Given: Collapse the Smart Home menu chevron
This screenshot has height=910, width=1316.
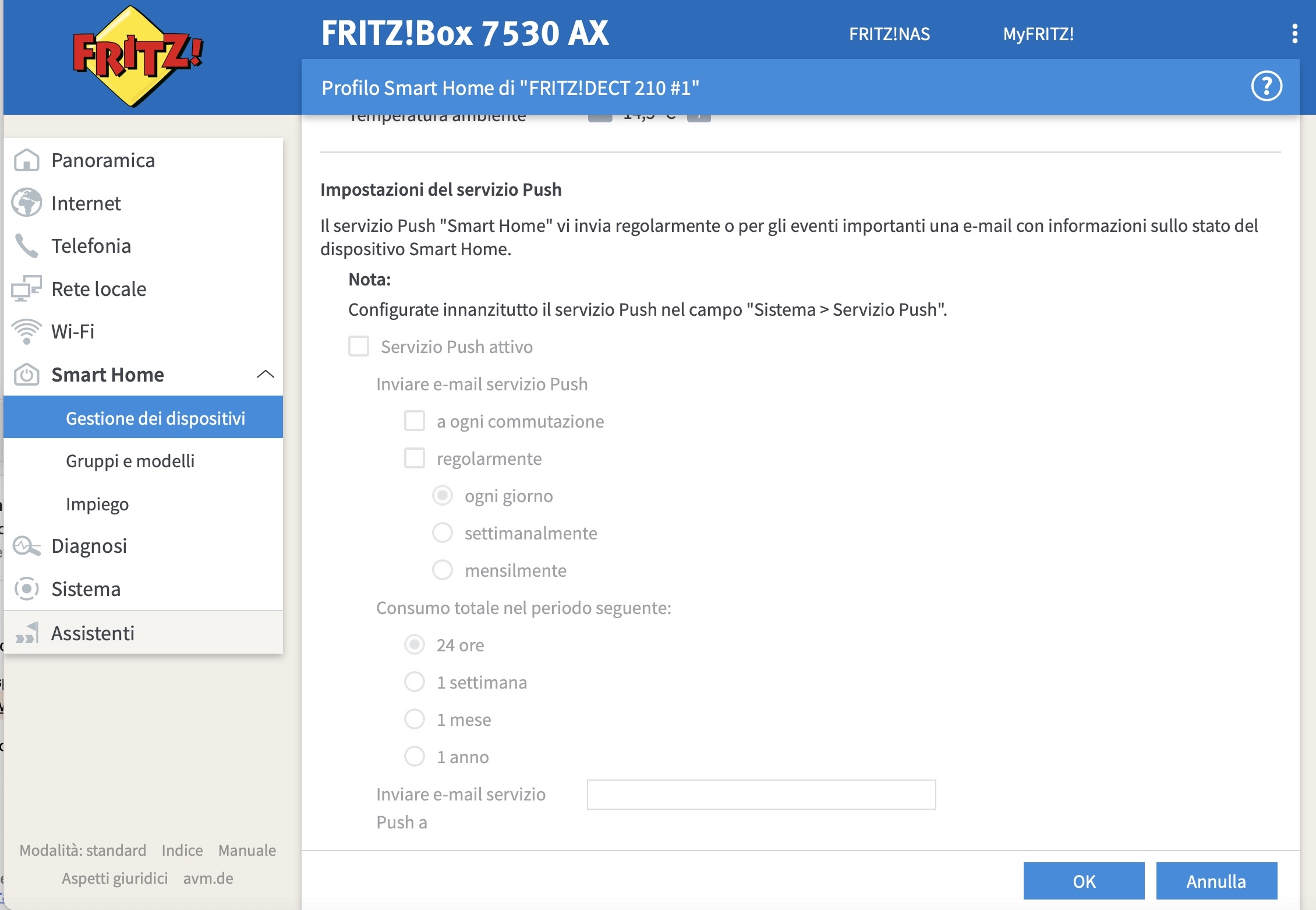Looking at the screenshot, I should [x=266, y=374].
